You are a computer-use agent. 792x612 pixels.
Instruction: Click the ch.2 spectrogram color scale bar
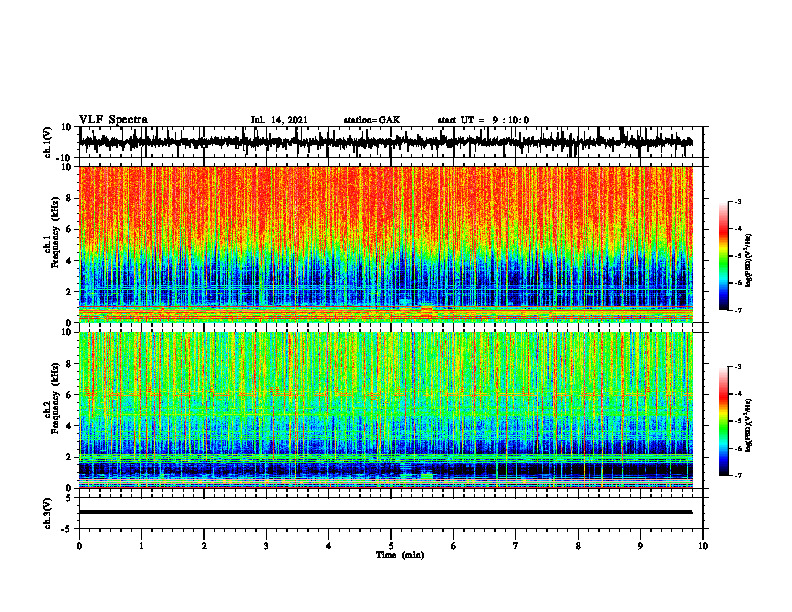723,421
